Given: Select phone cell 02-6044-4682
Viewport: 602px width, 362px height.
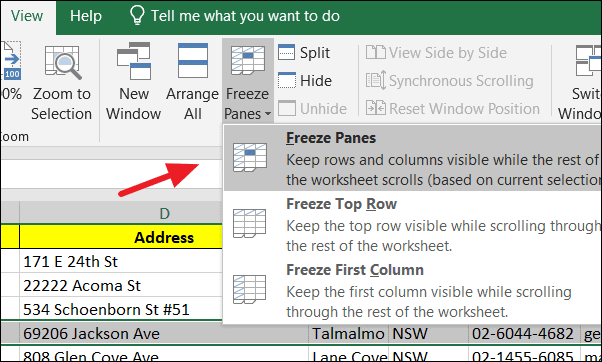Looking at the screenshot, I should pos(525,333).
